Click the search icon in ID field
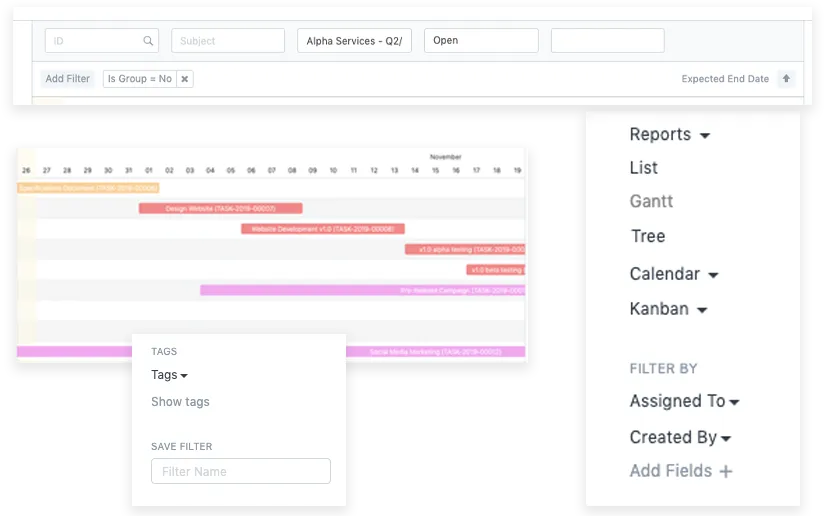826x516 pixels. [148, 41]
